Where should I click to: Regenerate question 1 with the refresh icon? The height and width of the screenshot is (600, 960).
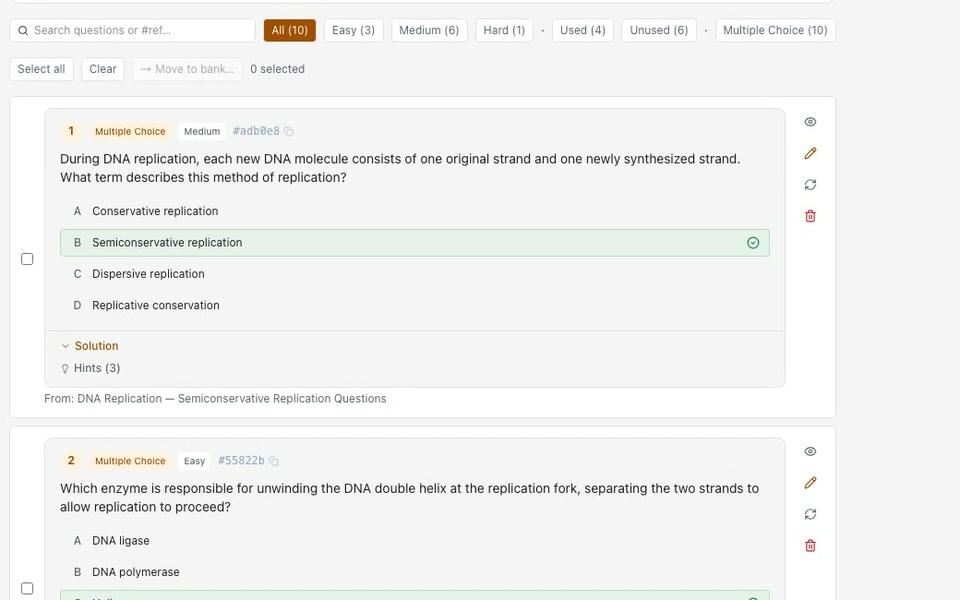tap(810, 184)
